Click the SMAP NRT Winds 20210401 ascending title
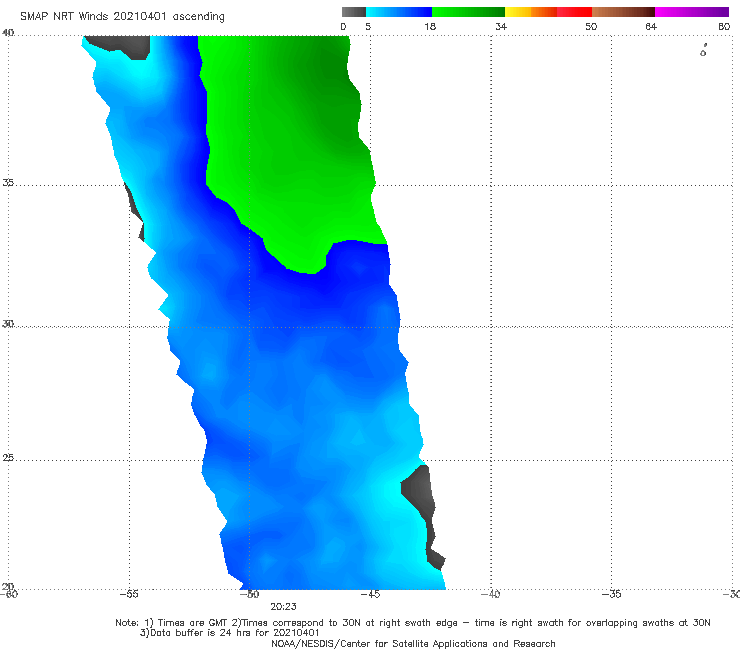 pyautogui.click(x=122, y=17)
